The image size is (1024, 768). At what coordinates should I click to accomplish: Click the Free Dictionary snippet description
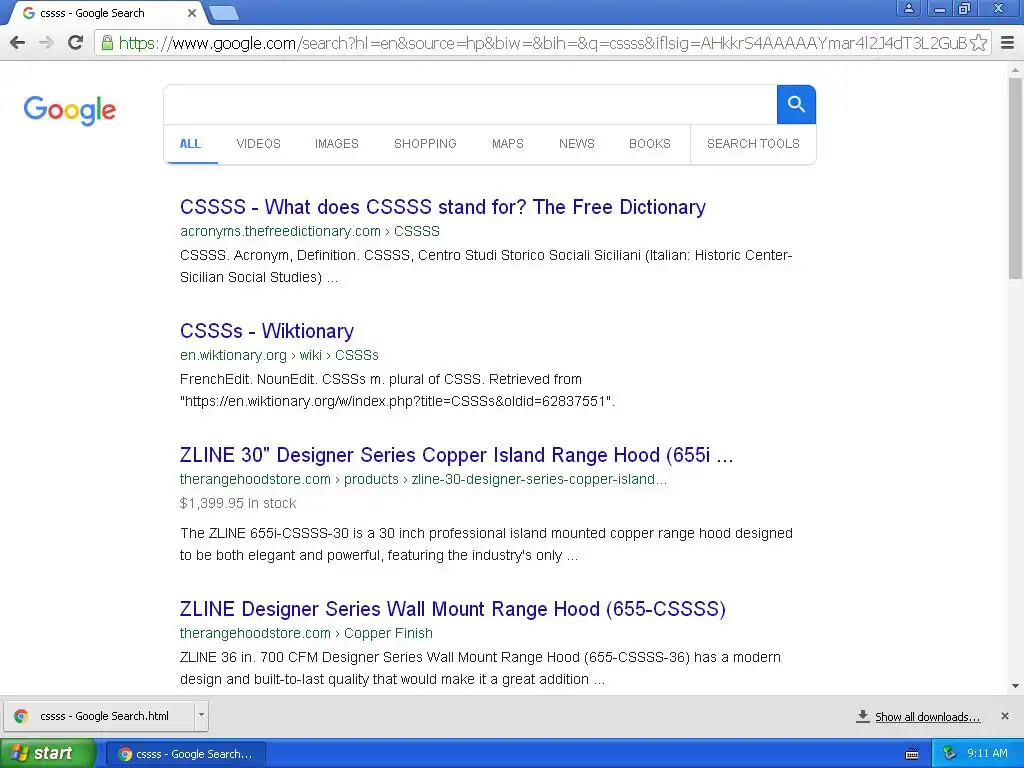486,266
